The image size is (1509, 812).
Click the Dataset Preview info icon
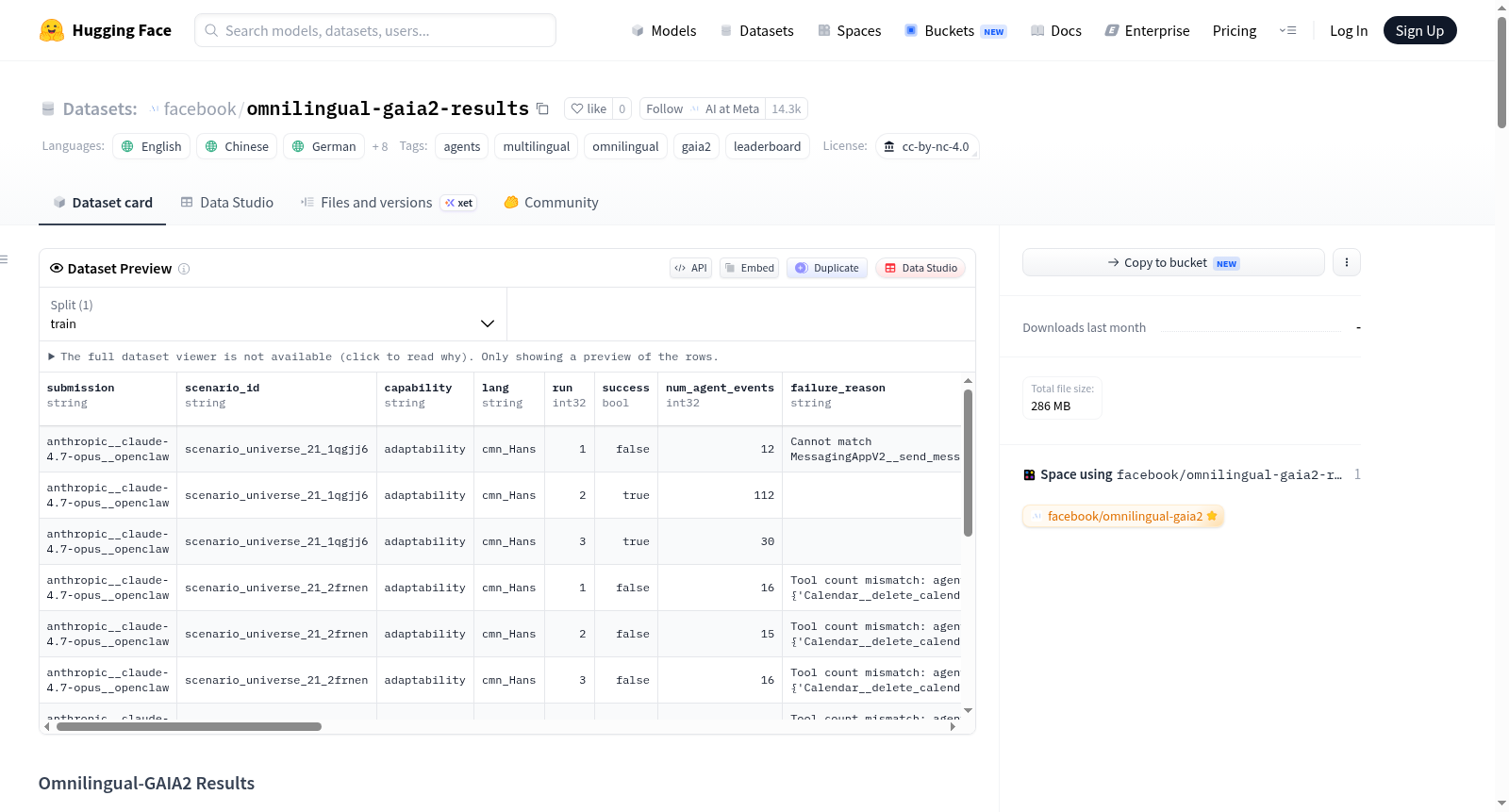[x=184, y=269]
